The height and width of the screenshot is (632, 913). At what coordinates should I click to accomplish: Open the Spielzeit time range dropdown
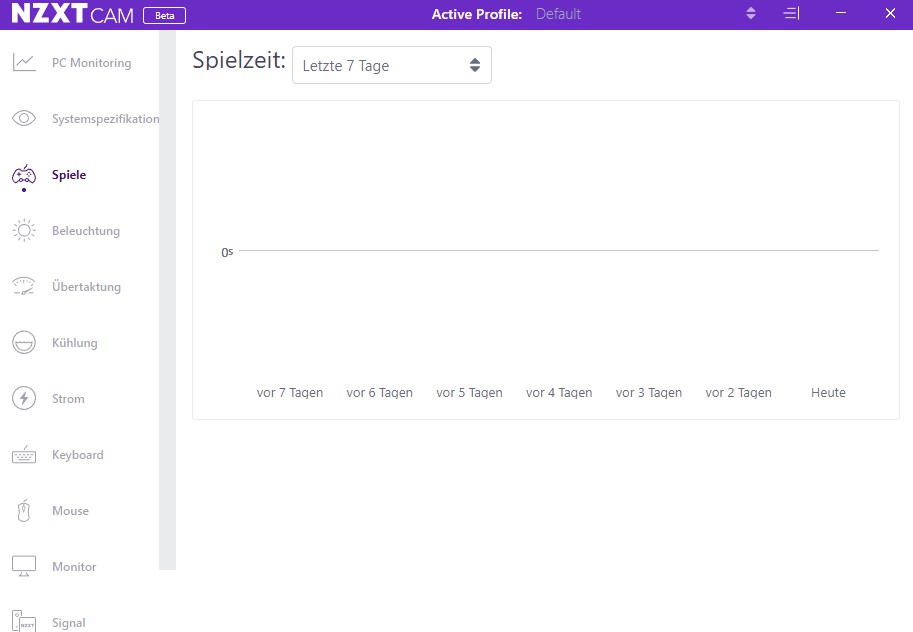click(391, 64)
